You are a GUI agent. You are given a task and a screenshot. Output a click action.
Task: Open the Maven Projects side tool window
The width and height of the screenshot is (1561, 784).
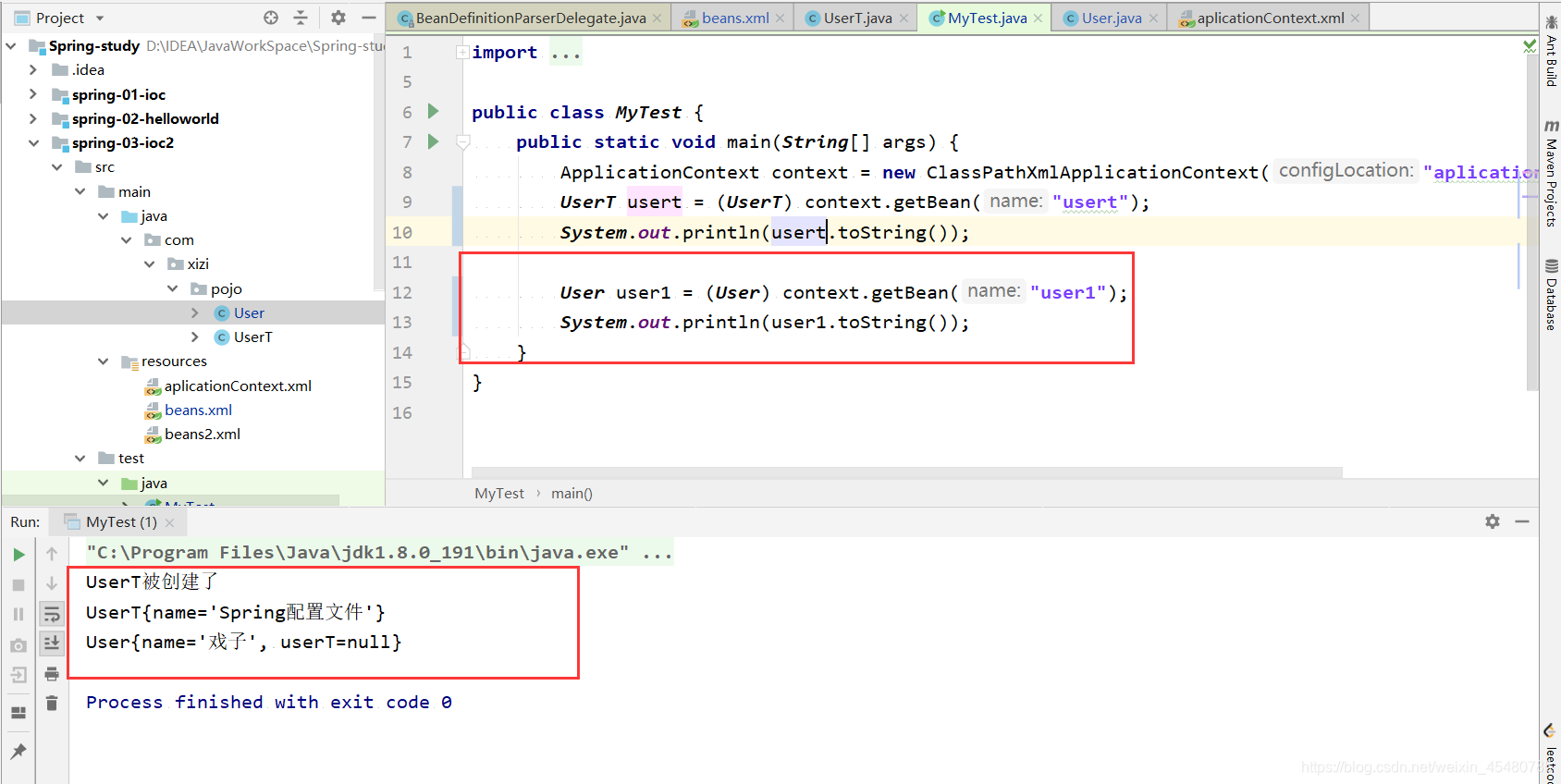point(1551,173)
